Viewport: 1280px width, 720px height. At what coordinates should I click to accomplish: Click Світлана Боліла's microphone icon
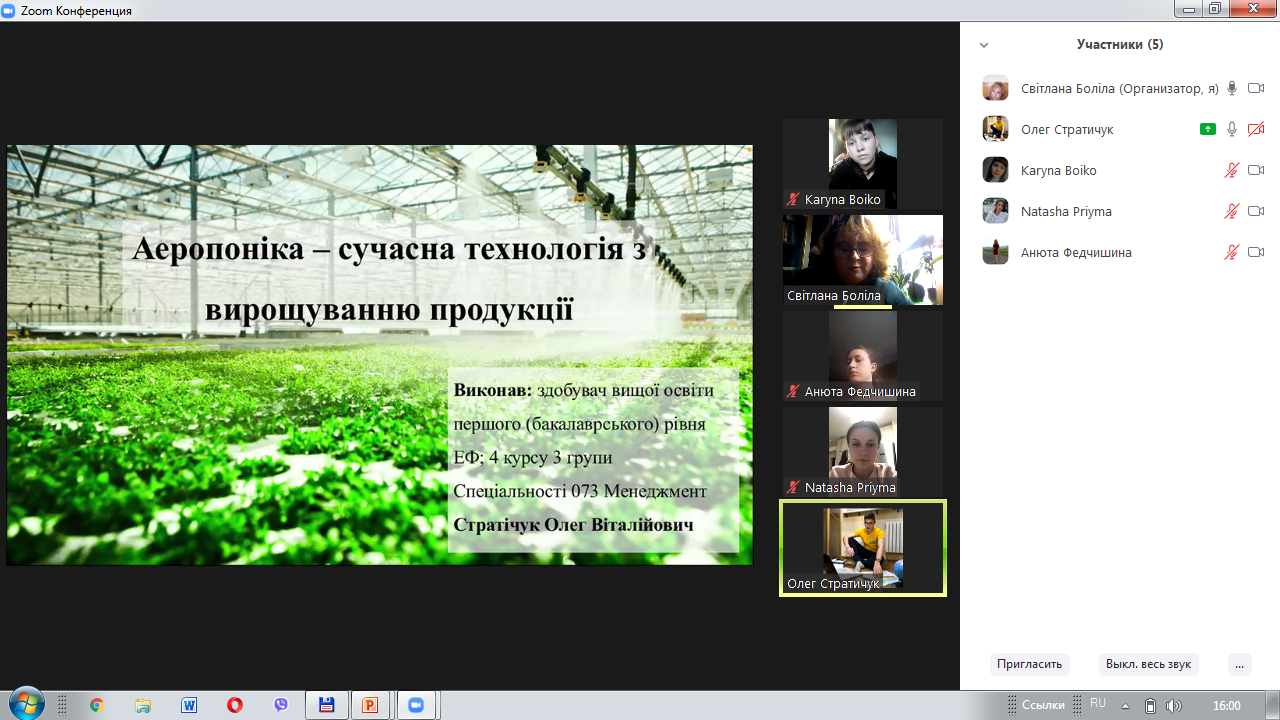[x=1232, y=88]
